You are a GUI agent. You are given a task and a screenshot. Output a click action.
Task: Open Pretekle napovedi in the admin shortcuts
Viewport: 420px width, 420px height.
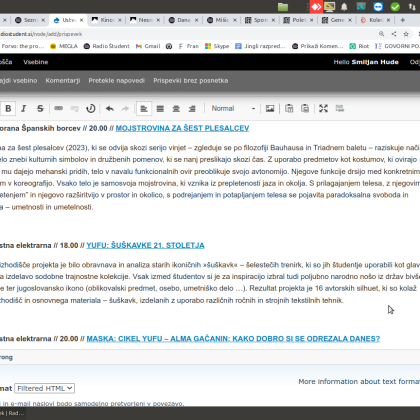coord(116,81)
